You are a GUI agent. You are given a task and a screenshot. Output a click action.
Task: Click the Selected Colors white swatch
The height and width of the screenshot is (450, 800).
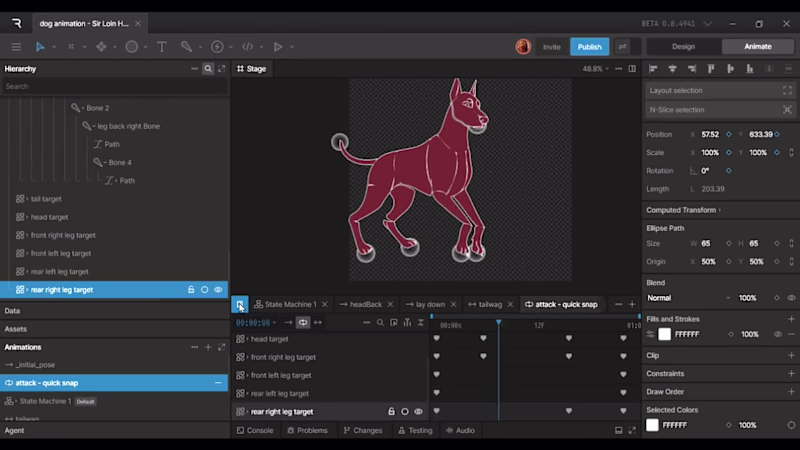click(x=652, y=425)
